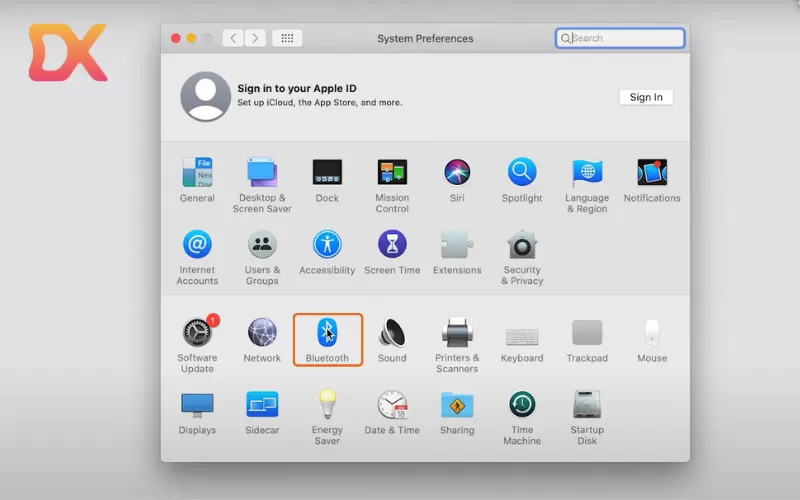Open Mission Control settings

(x=392, y=173)
